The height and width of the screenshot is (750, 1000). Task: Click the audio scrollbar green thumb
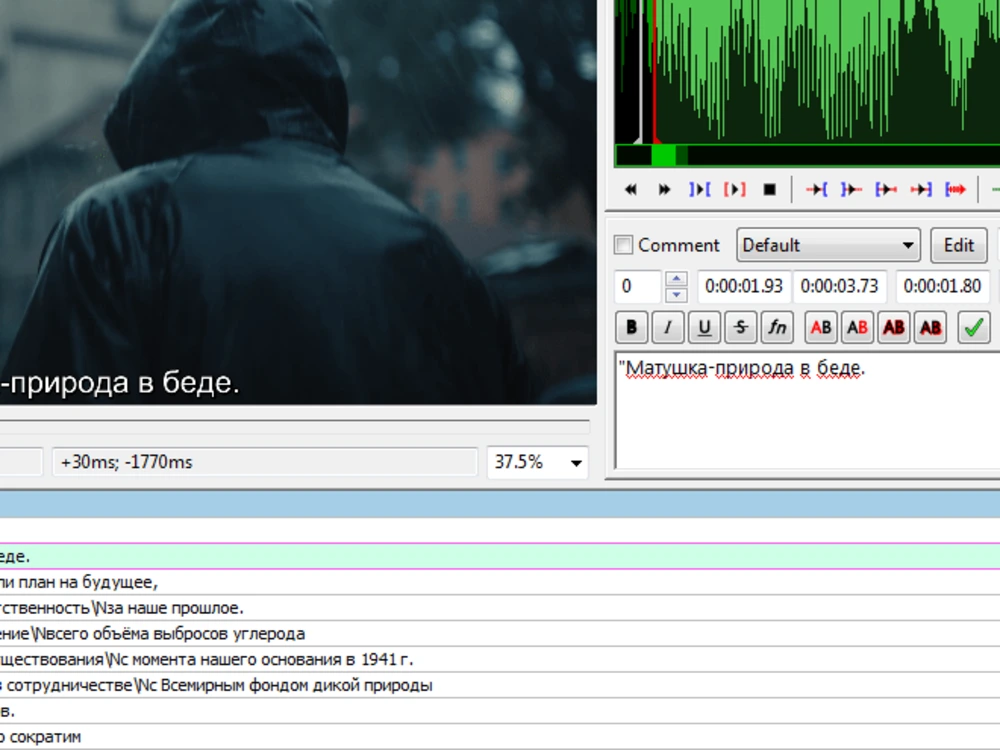click(x=663, y=156)
